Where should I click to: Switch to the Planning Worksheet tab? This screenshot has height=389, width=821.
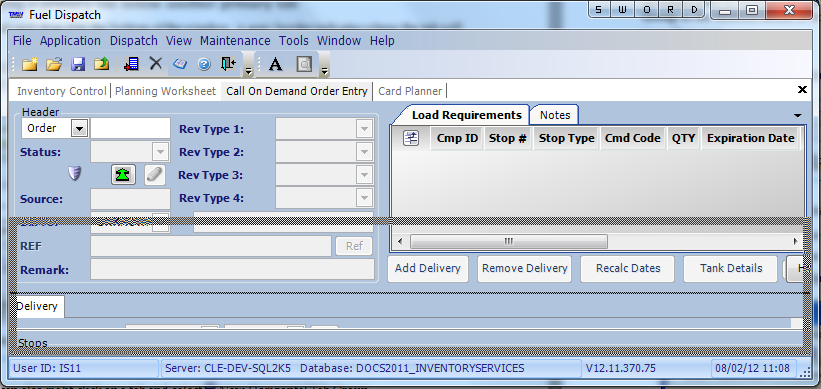(165, 91)
